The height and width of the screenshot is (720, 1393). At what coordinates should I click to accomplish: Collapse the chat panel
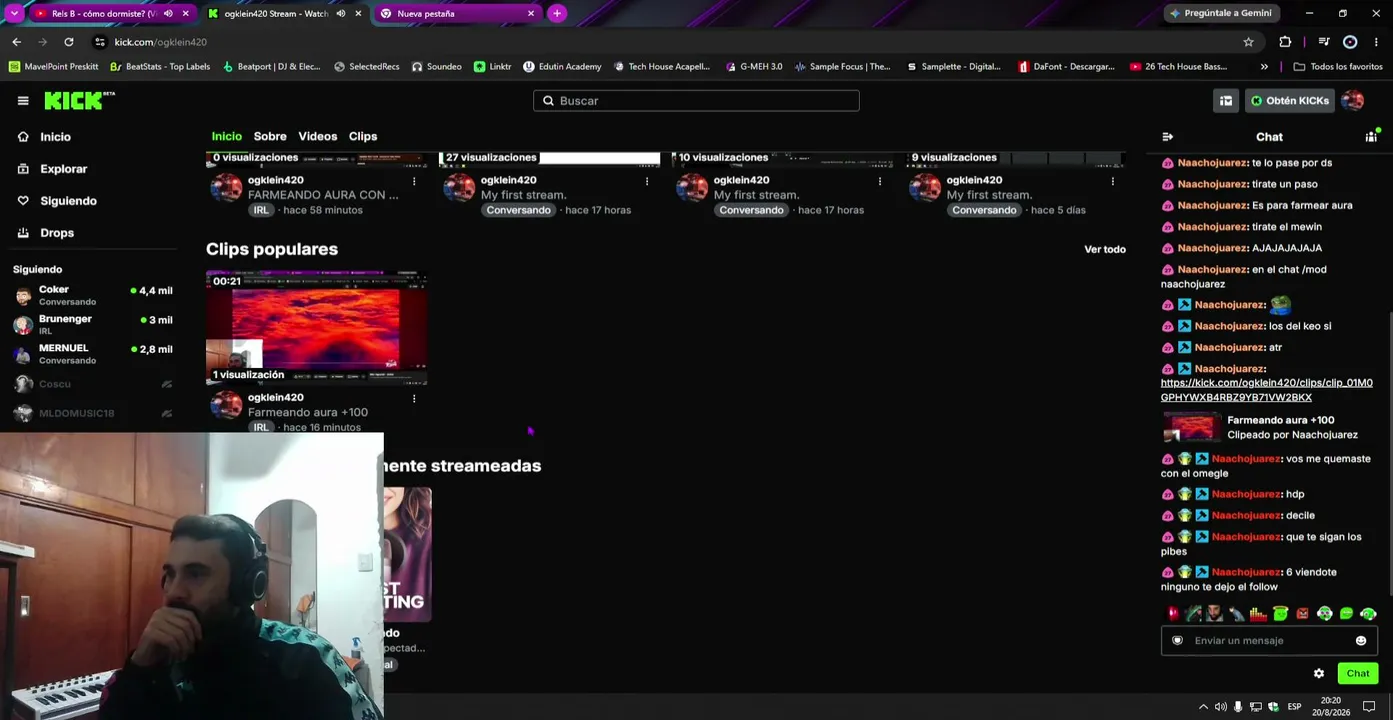(x=1167, y=137)
